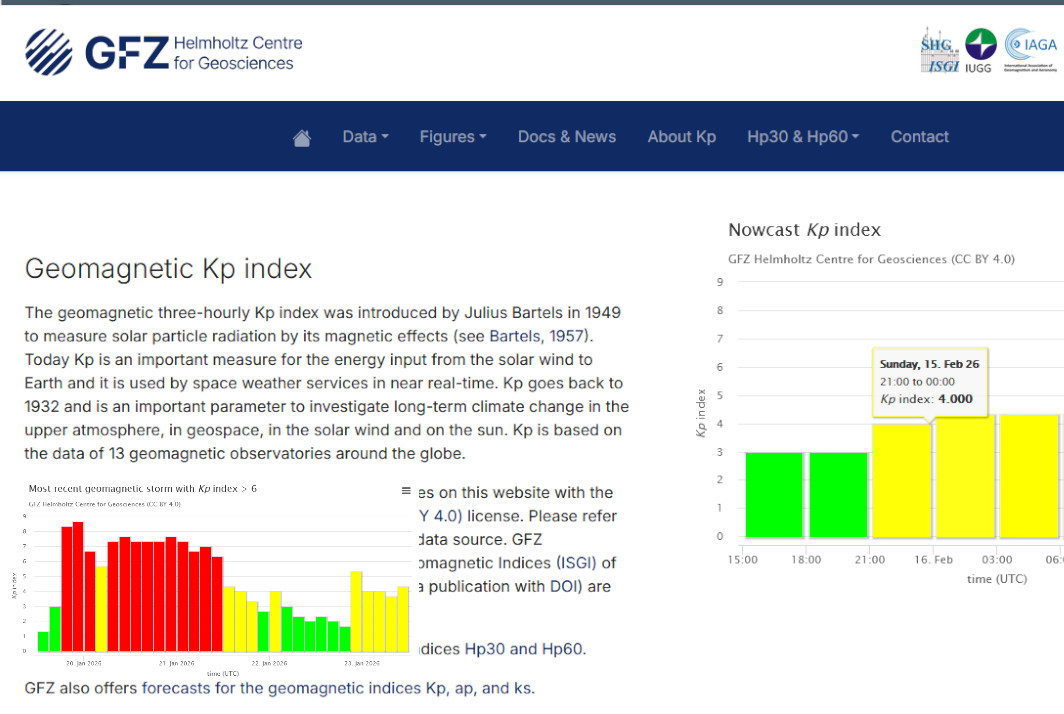Viewport: 1064px width, 714px height.
Task: Click the Nowcast Kp index chart title
Action: click(x=804, y=230)
